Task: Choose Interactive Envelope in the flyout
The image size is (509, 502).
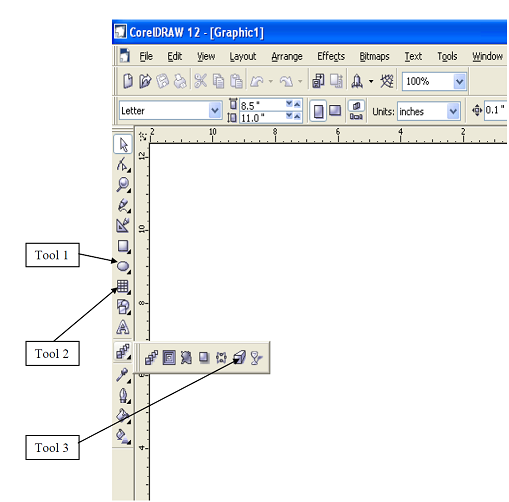Action: (x=221, y=358)
